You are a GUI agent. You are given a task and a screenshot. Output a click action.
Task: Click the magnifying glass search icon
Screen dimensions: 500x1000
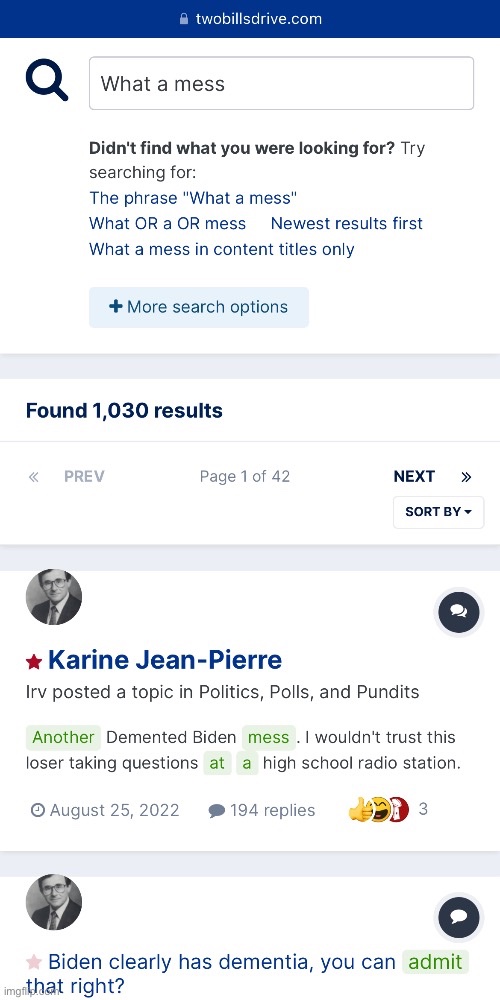coord(47,82)
